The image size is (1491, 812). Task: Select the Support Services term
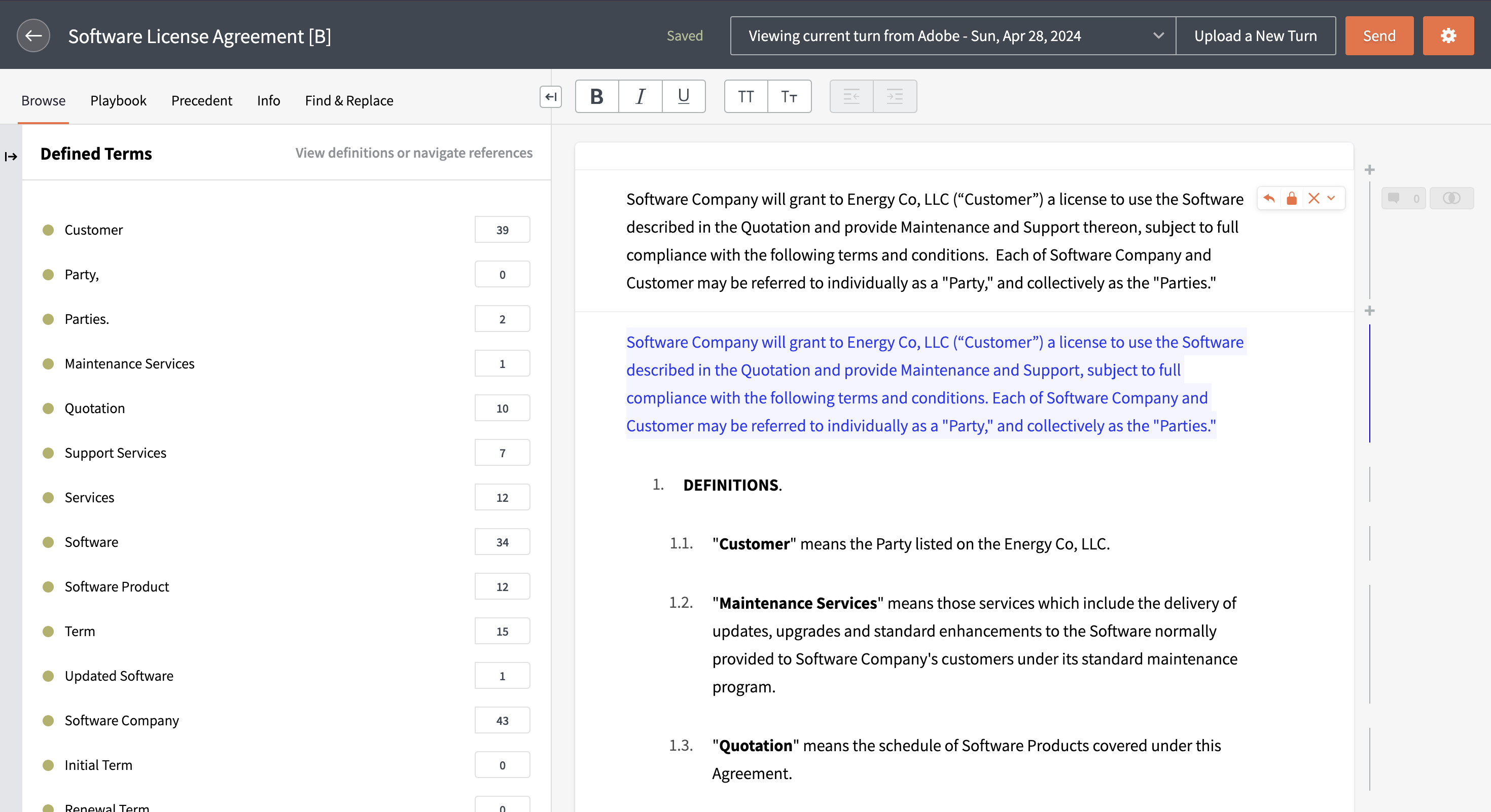tap(116, 453)
